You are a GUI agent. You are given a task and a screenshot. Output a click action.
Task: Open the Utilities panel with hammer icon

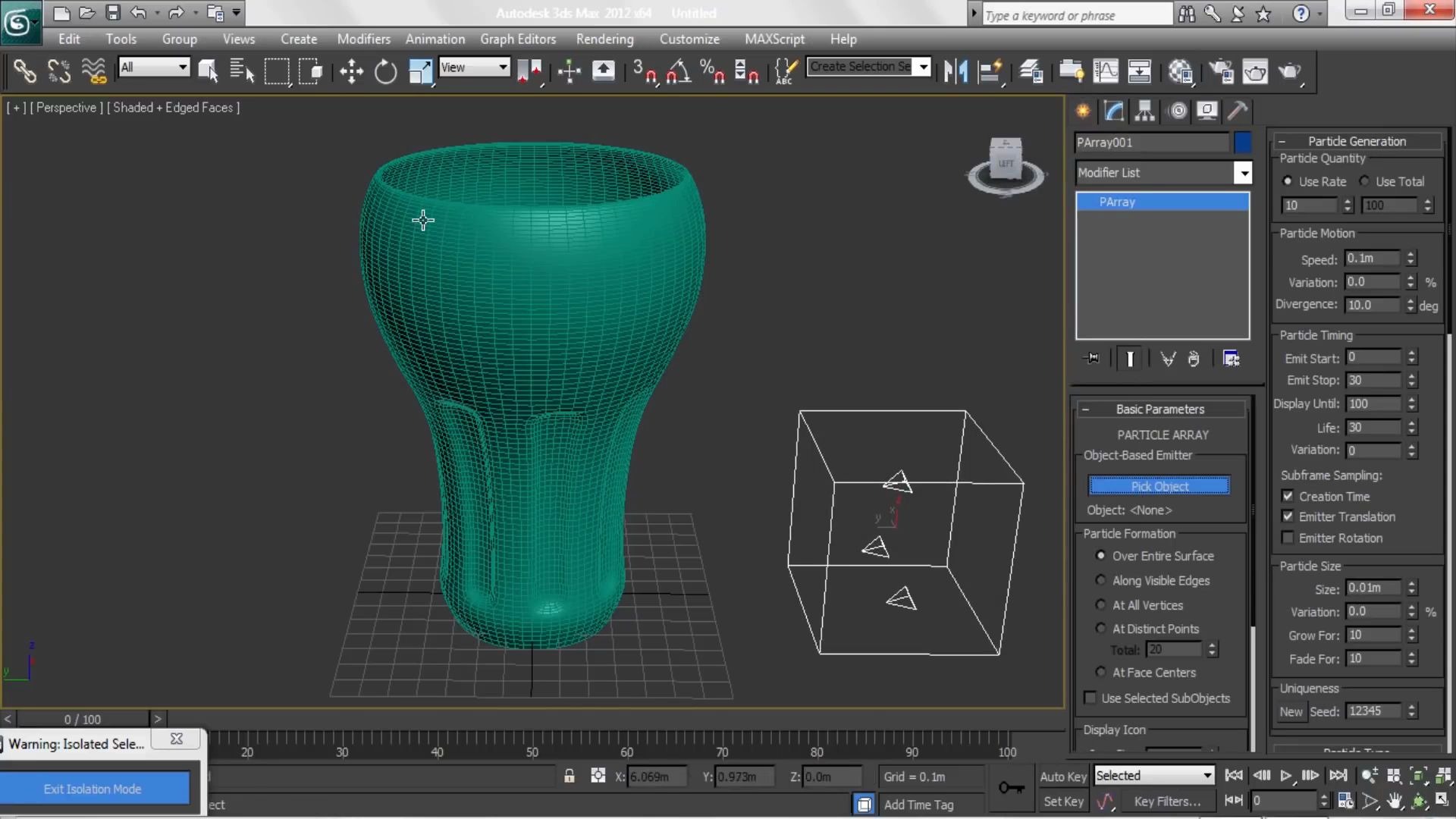(1237, 111)
